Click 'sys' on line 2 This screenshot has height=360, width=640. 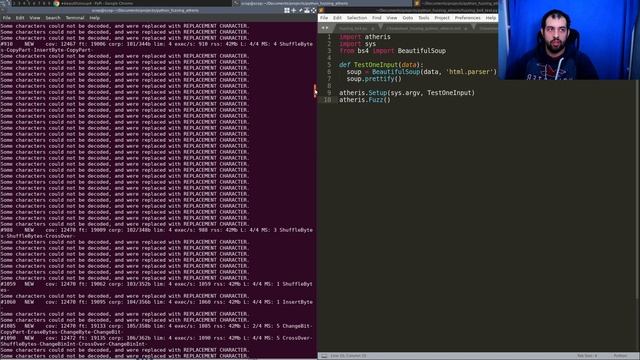pos(370,44)
